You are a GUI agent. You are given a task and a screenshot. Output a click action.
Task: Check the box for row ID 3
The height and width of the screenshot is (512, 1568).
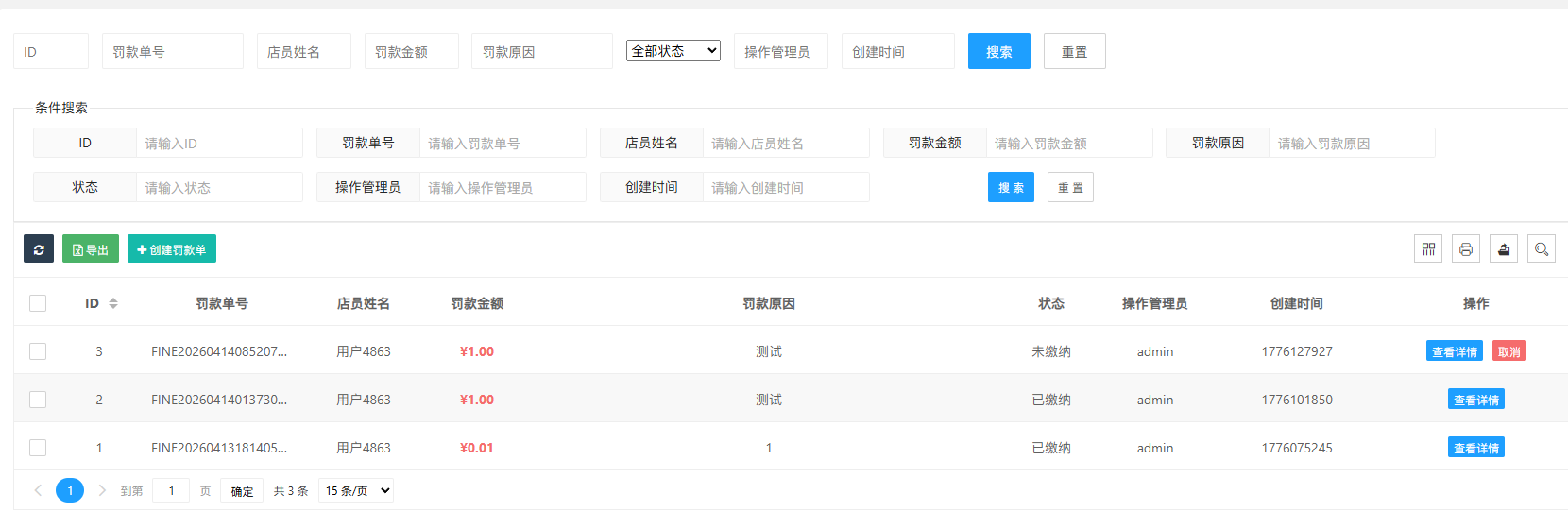pyautogui.click(x=38, y=351)
